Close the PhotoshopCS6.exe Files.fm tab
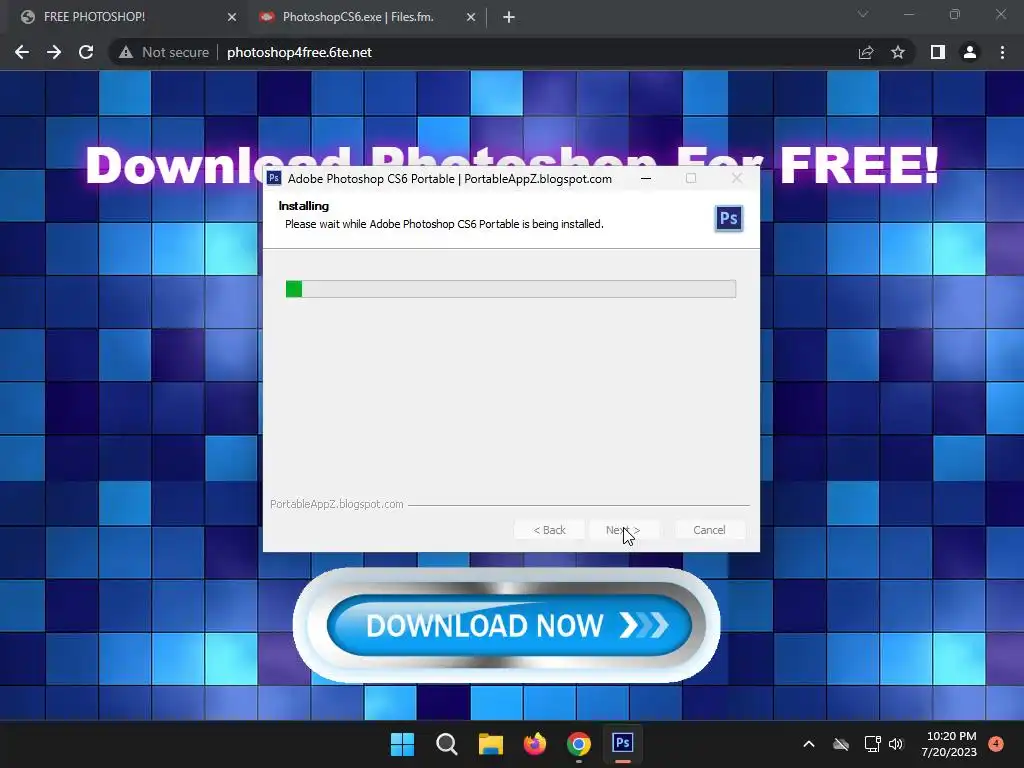Image resolution: width=1024 pixels, height=768 pixels. 471,17
